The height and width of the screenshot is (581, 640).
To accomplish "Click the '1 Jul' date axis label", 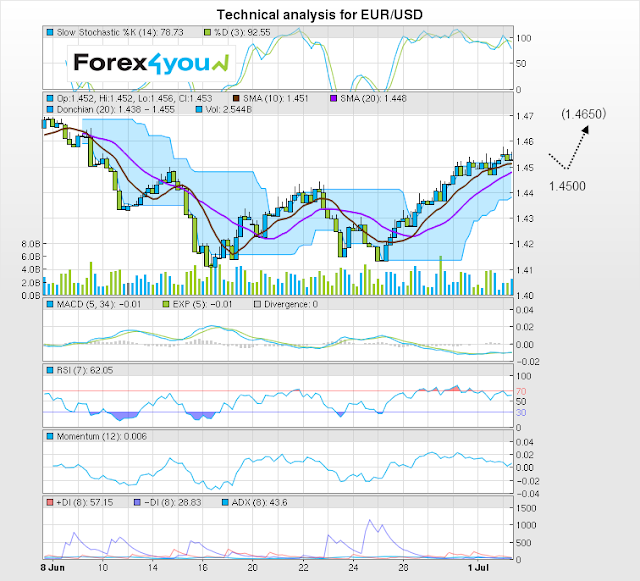I will click(x=478, y=568).
